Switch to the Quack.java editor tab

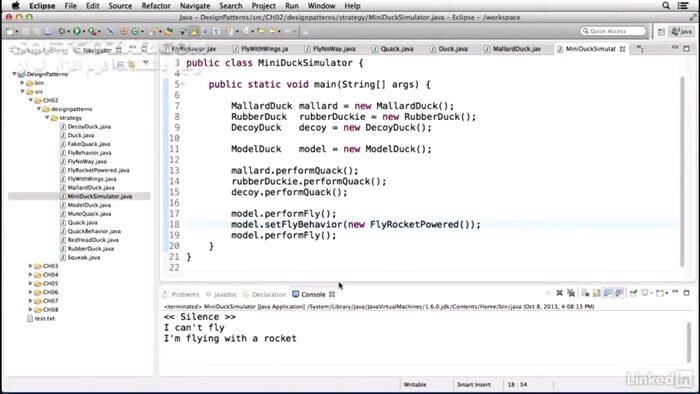click(x=393, y=49)
